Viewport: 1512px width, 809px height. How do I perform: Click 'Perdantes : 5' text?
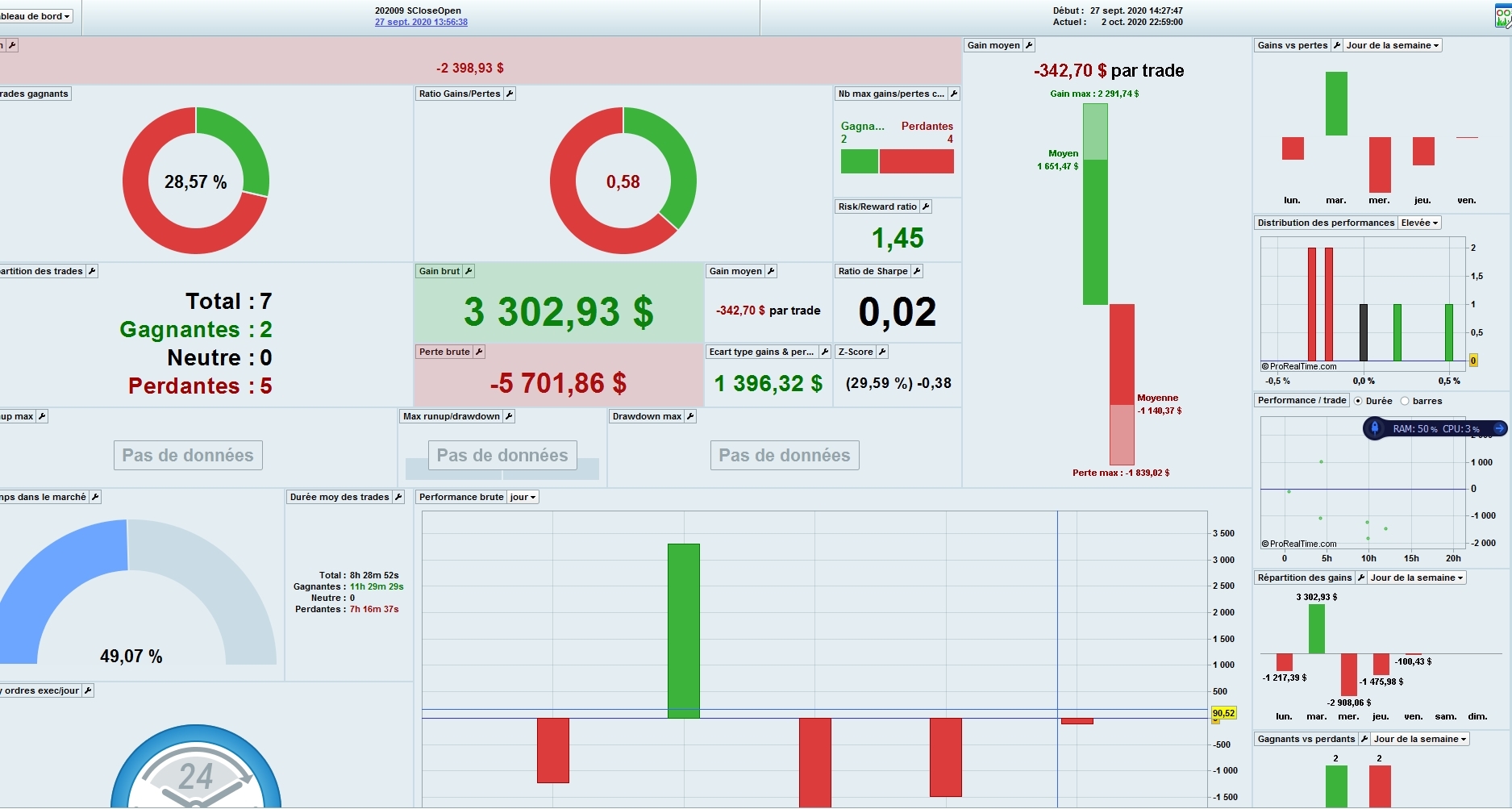click(x=200, y=386)
